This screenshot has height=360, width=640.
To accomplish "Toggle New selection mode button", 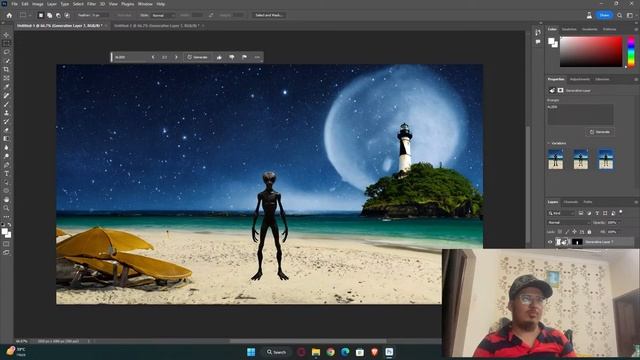I will point(40,15).
